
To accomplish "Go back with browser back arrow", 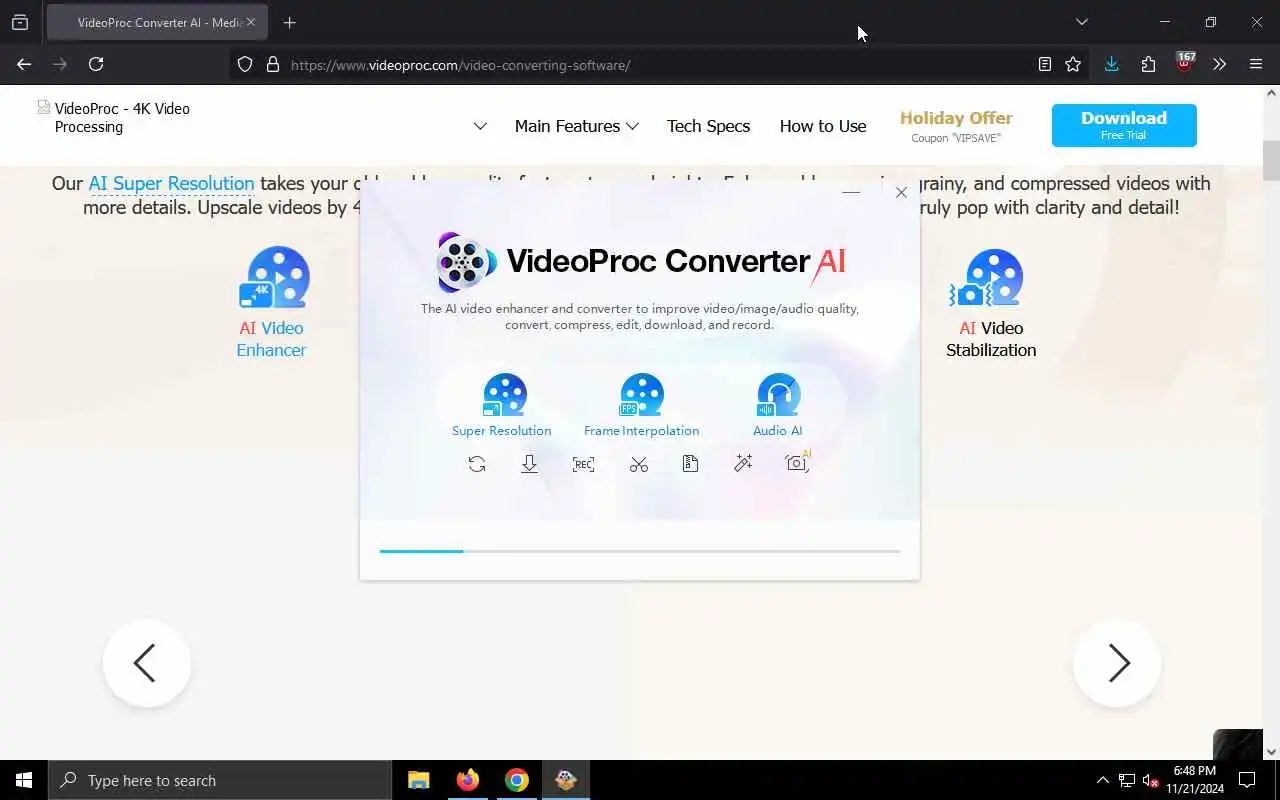I will point(24,64).
